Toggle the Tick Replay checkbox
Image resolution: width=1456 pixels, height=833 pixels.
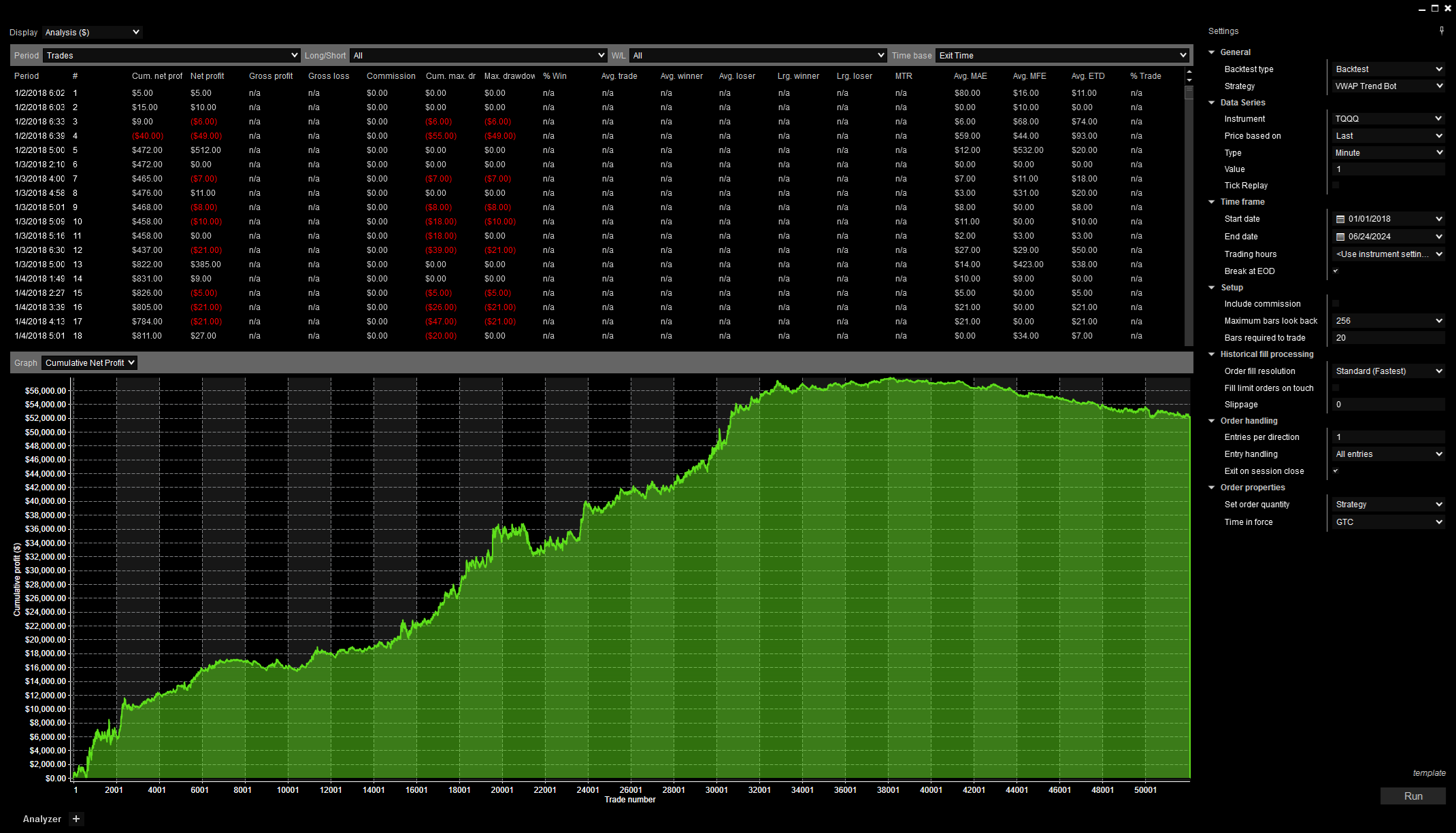[1336, 185]
